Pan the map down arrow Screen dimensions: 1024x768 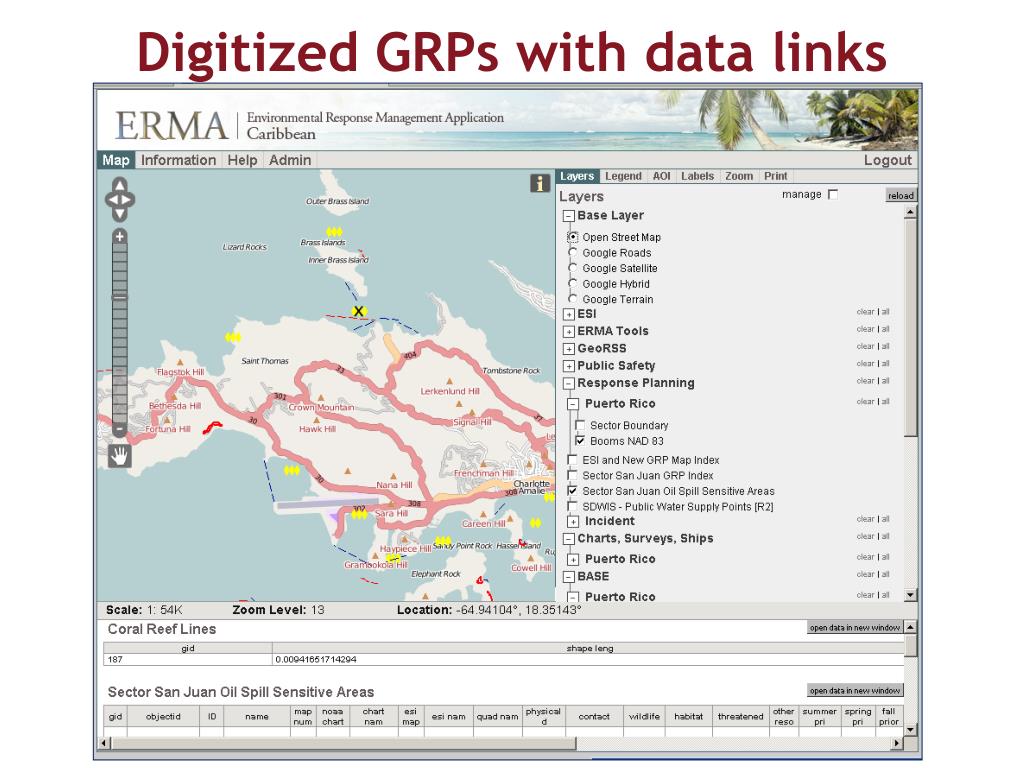point(120,214)
